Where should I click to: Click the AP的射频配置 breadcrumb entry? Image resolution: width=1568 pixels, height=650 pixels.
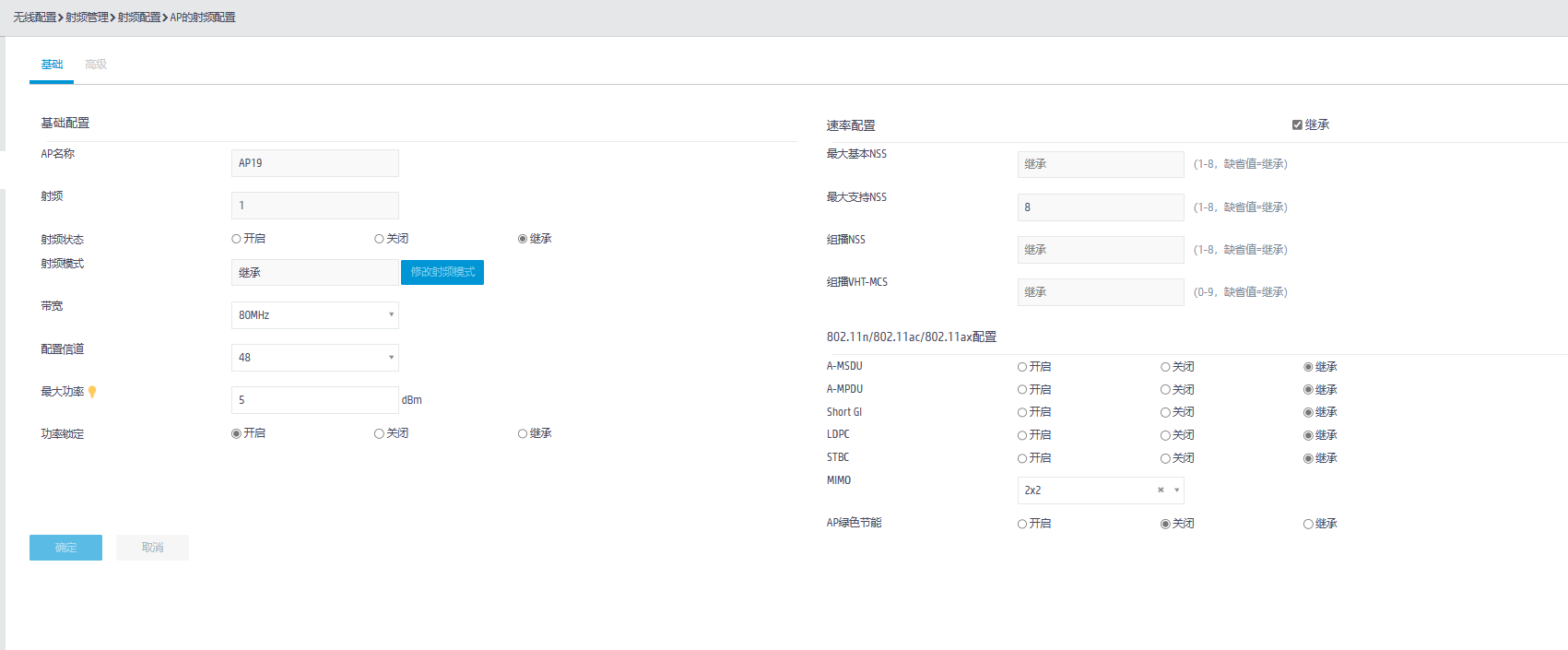coord(203,18)
